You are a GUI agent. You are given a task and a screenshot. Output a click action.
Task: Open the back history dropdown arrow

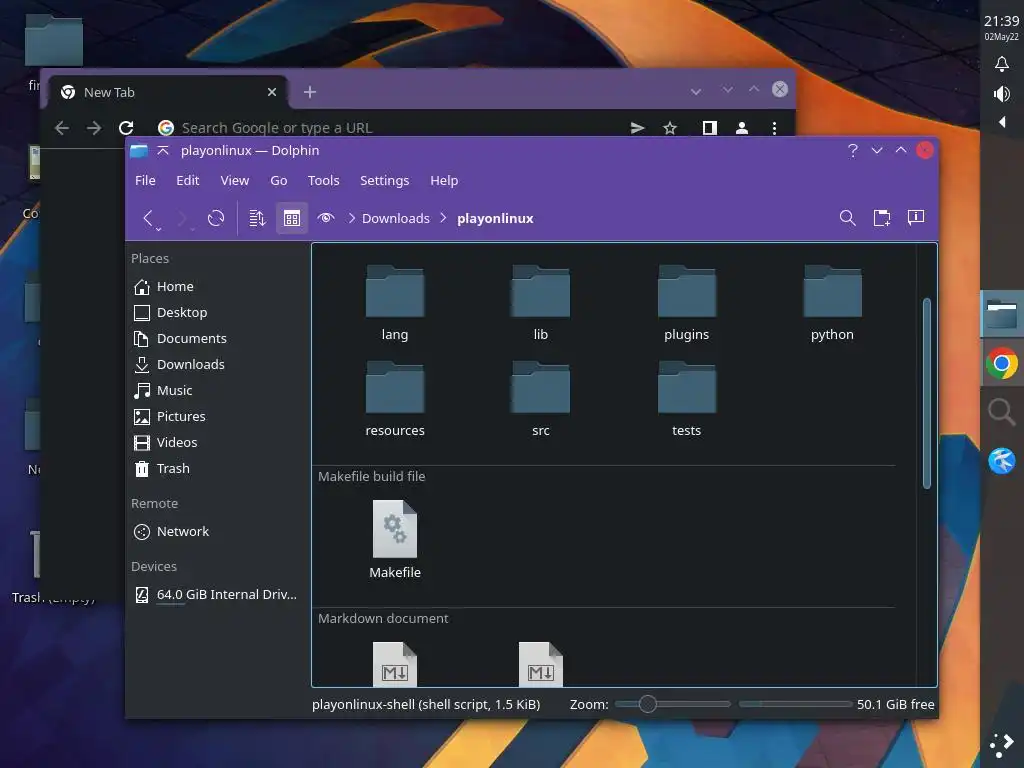pos(158,229)
